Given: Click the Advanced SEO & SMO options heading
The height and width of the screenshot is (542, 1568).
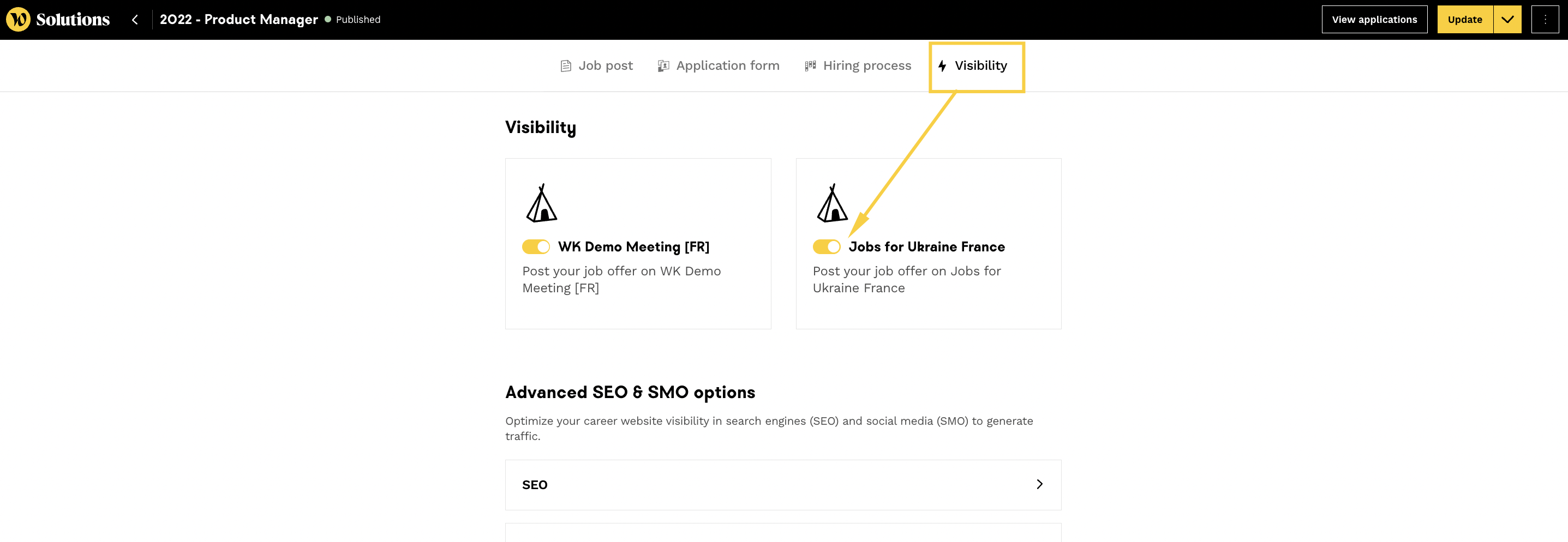Looking at the screenshot, I should point(630,393).
